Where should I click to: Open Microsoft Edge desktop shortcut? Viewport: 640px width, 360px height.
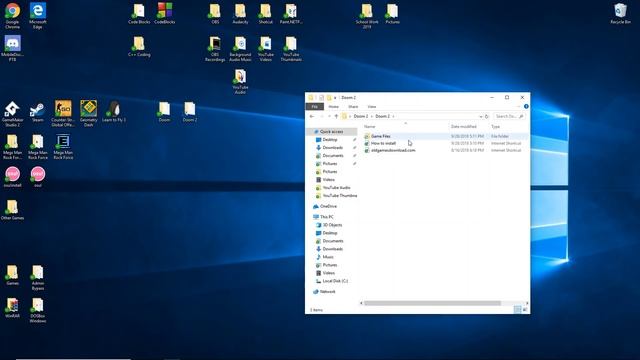tap(38, 16)
